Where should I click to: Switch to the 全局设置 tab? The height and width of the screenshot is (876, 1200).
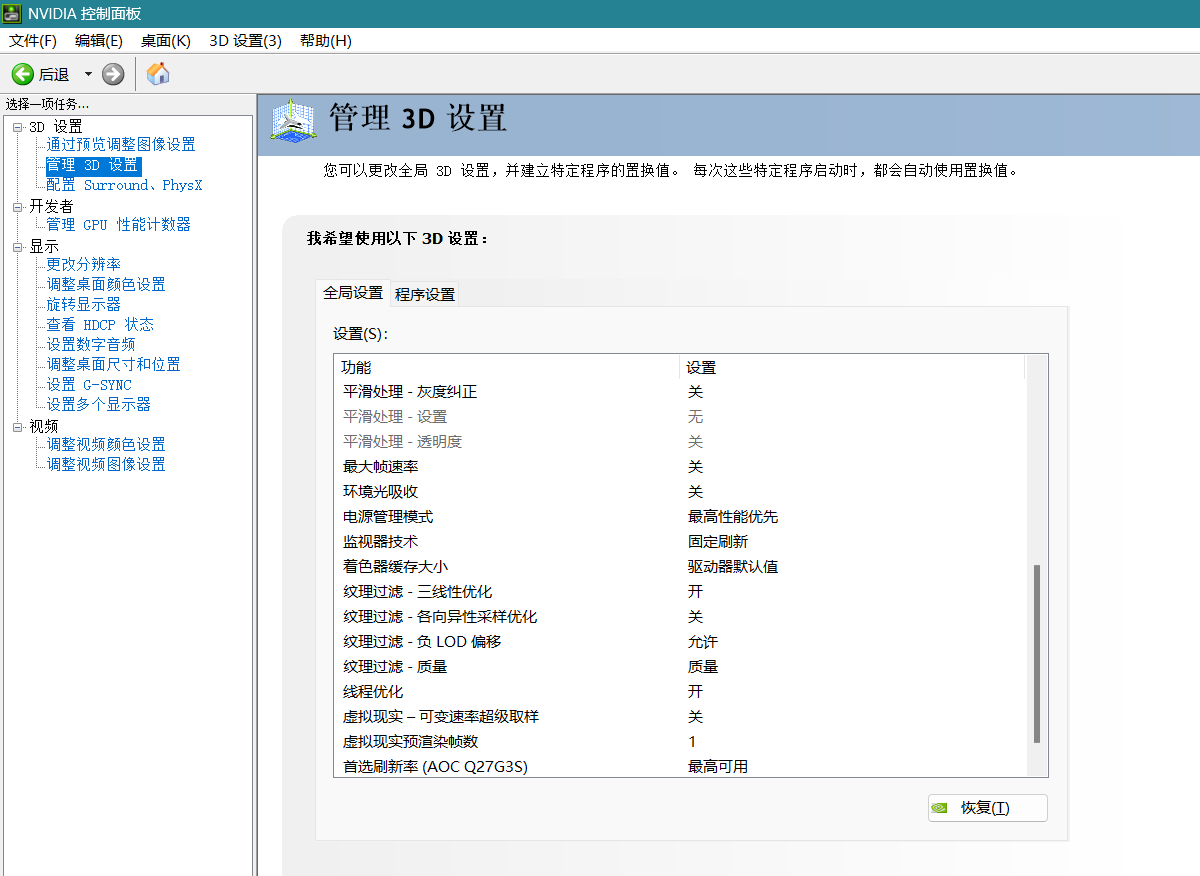point(353,293)
